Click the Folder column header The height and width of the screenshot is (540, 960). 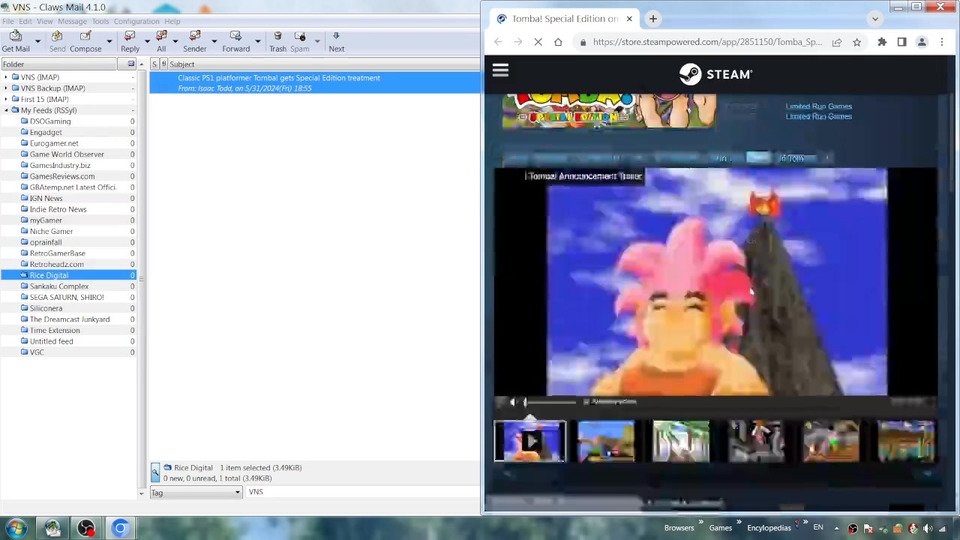point(59,64)
